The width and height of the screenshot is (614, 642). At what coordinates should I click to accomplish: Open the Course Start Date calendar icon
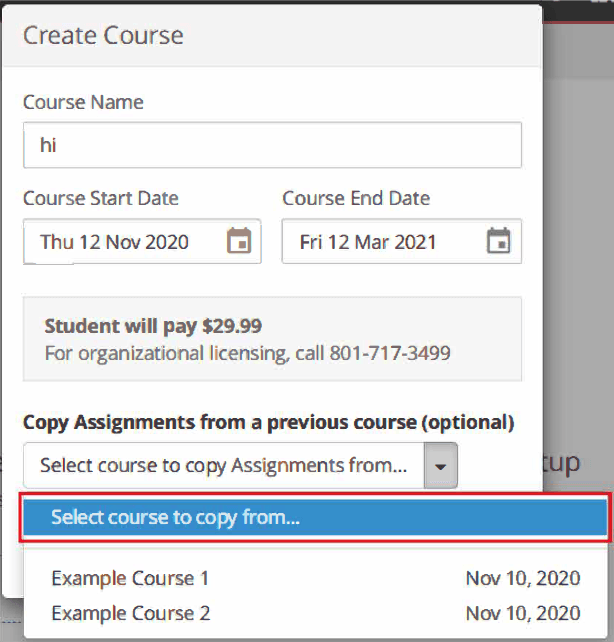pyautogui.click(x=239, y=241)
